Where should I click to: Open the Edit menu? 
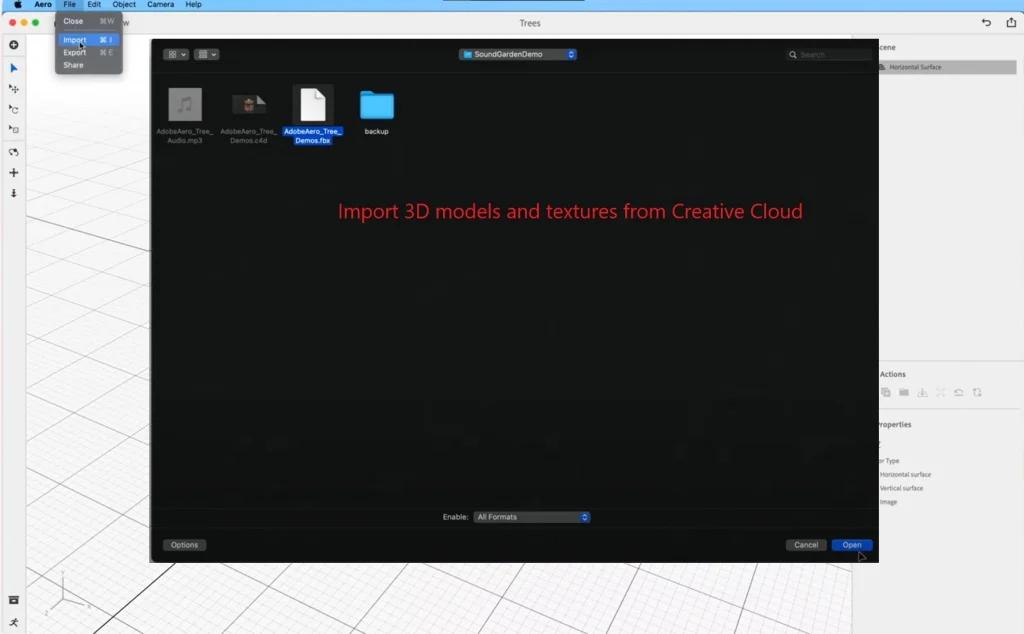pyautogui.click(x=94, y=5)
